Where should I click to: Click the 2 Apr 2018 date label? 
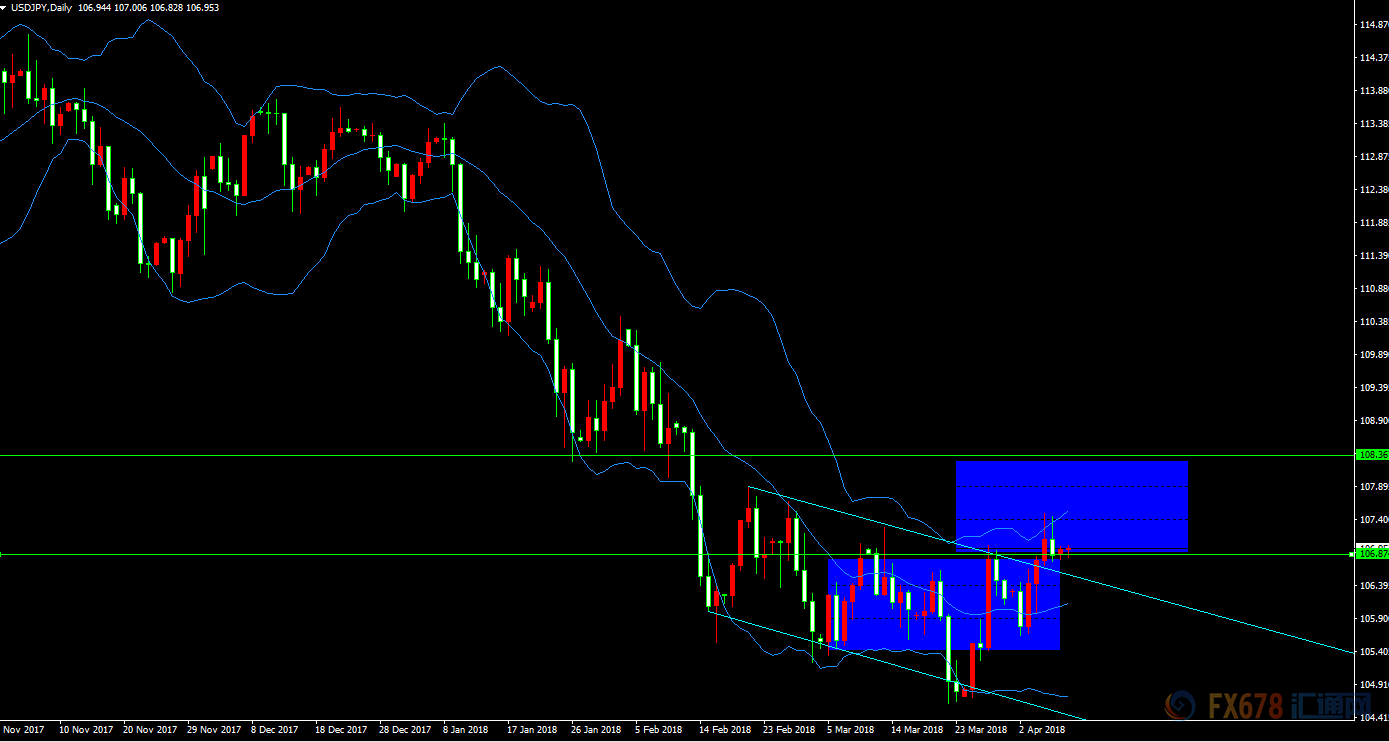point(1042,730)
